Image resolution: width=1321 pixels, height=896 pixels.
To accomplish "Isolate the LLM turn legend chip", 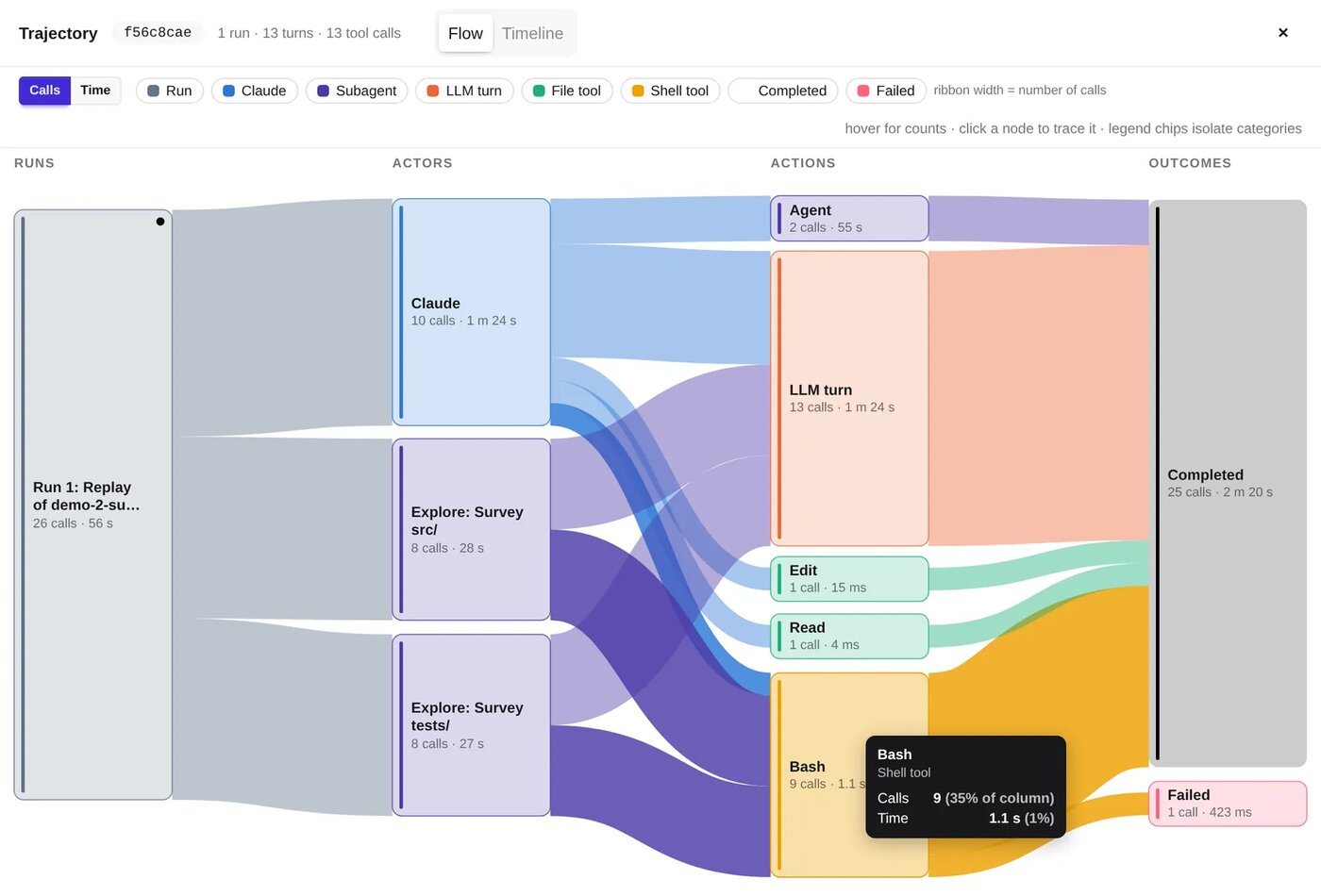I will coord(464,91).
